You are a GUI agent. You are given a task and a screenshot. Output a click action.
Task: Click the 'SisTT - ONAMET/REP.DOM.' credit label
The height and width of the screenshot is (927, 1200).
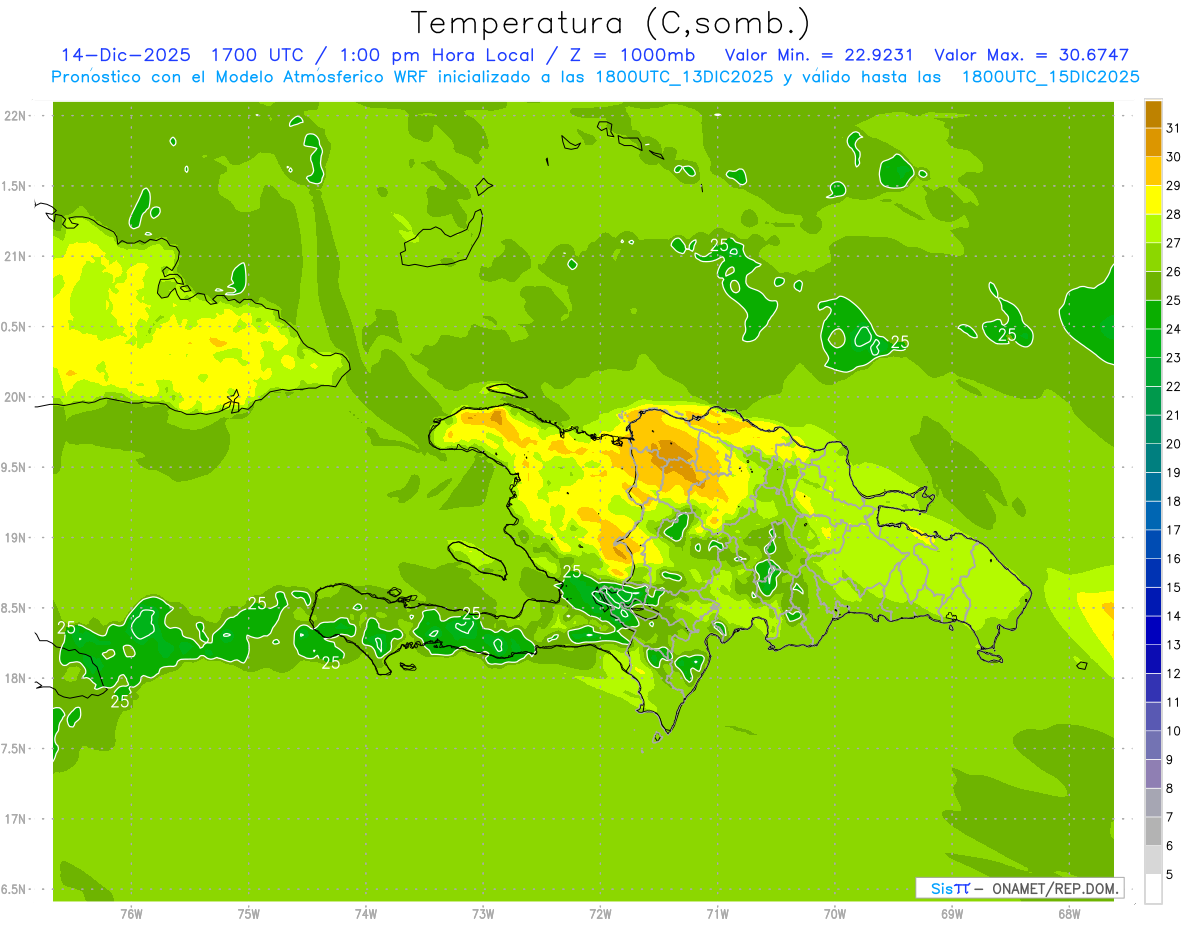click(x=1019, y=888)
